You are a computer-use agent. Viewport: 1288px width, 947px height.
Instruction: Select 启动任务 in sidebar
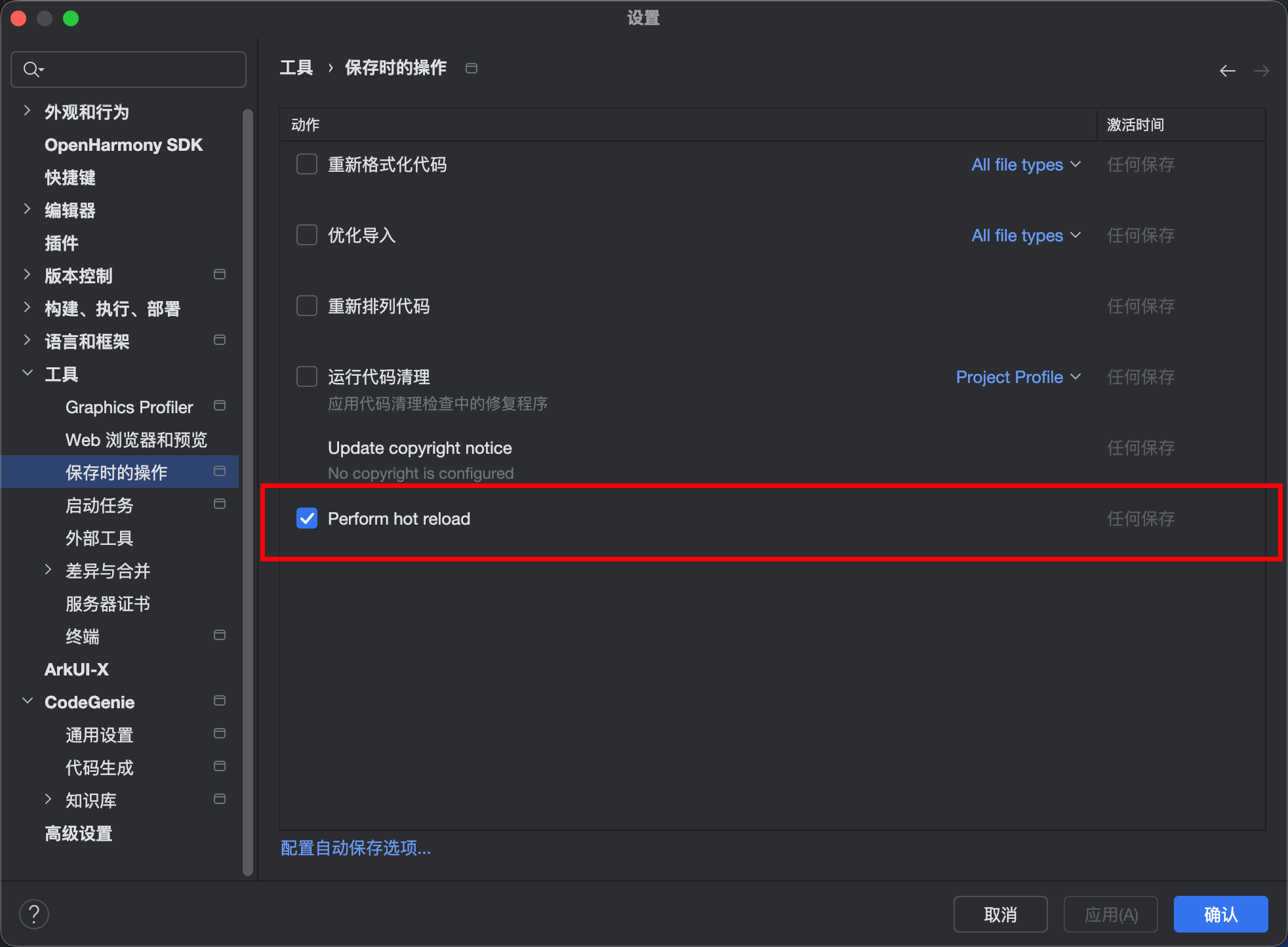pos(100,505)
